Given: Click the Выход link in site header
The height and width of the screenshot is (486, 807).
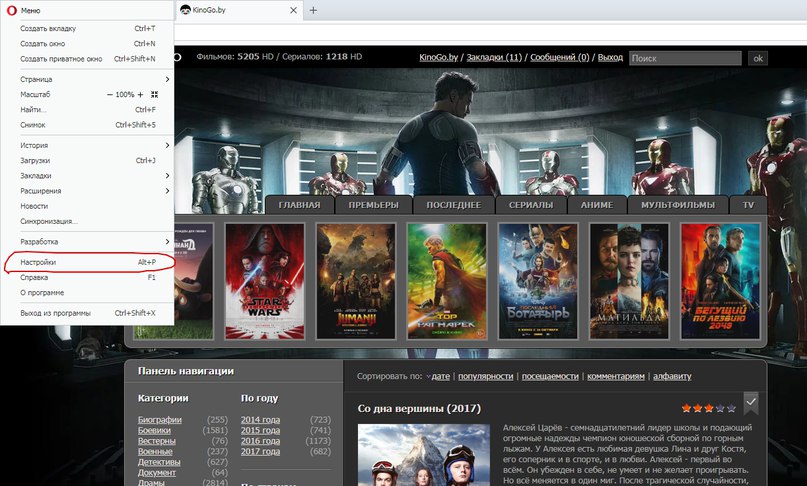Looking at the screenshot, I should coord(610,58).
